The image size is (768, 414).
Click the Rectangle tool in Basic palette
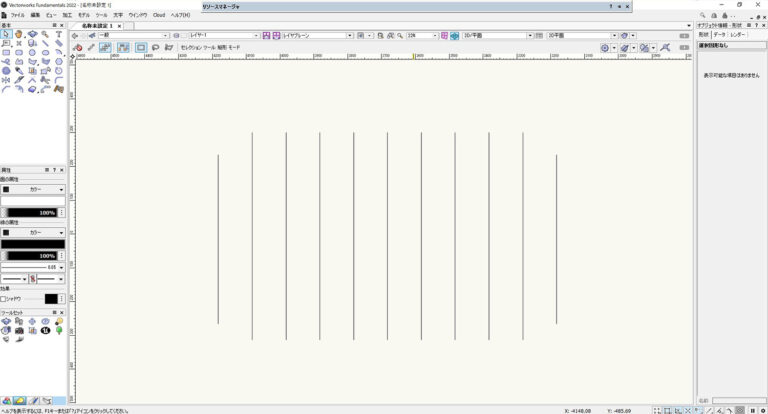tap(6, 53)
